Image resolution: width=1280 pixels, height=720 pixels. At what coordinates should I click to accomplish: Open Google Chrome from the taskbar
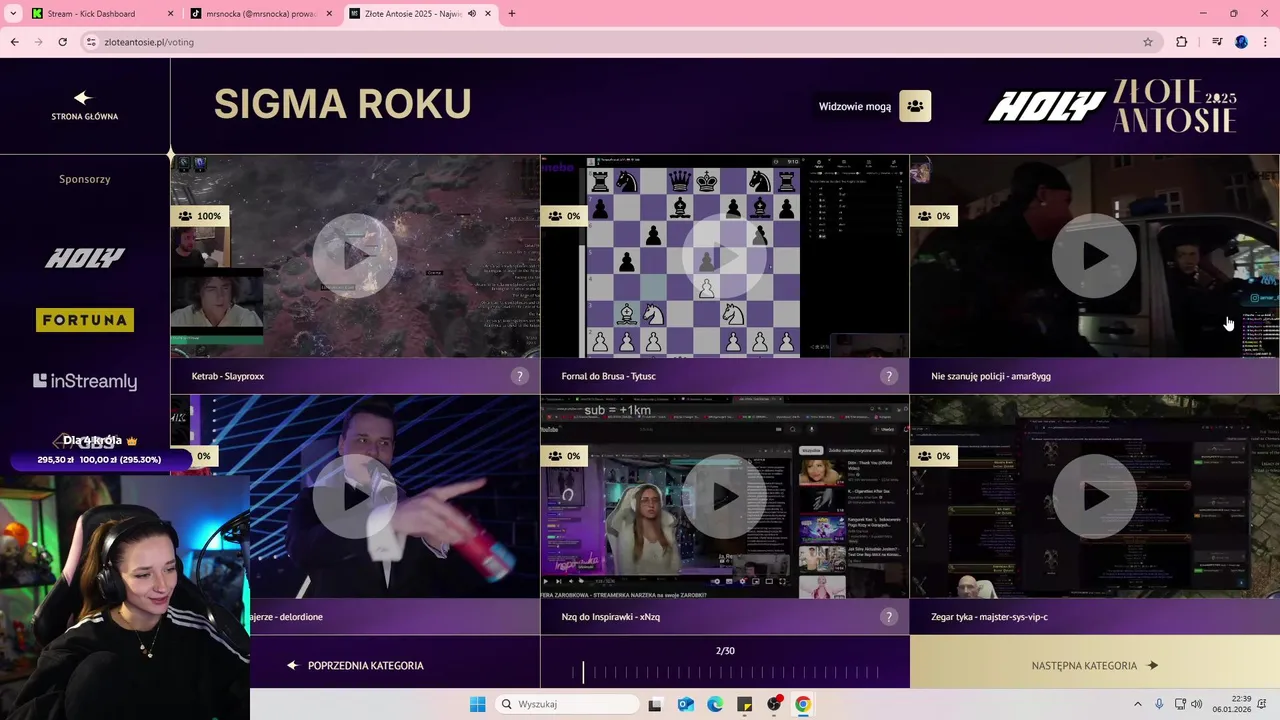pos(803,704)
